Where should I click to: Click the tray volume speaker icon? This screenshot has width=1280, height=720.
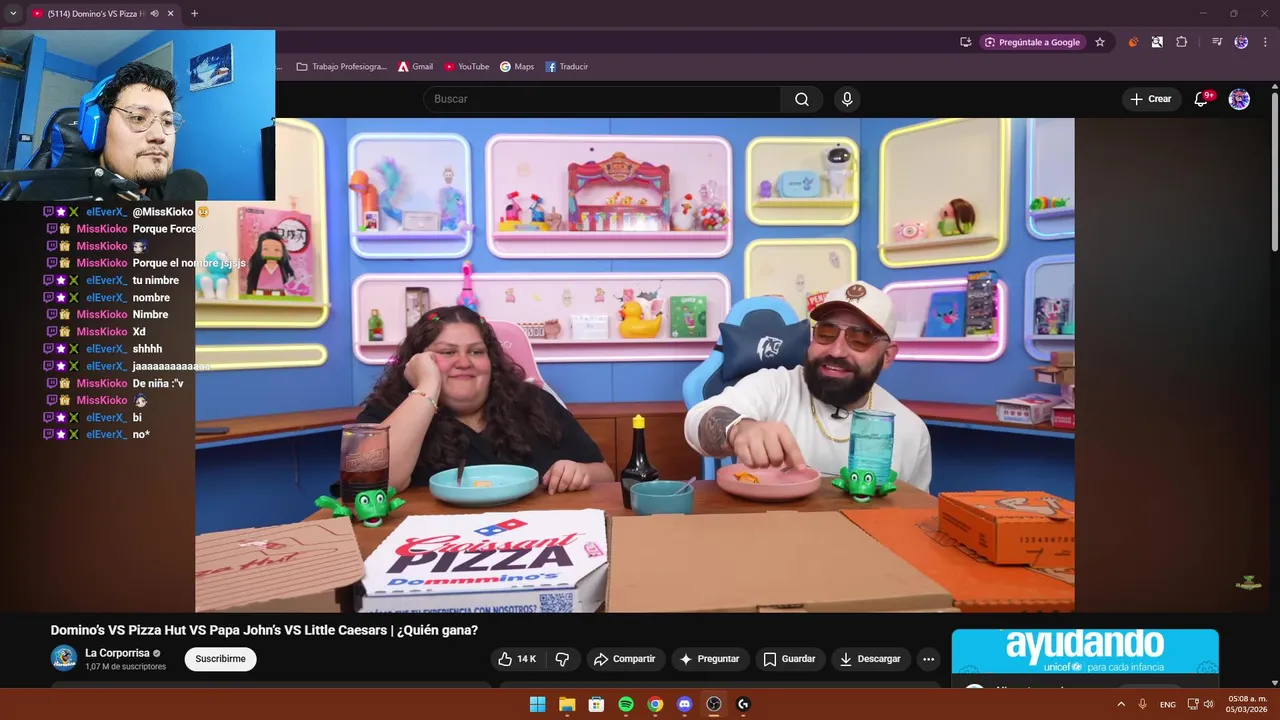tap(1208, 704)
